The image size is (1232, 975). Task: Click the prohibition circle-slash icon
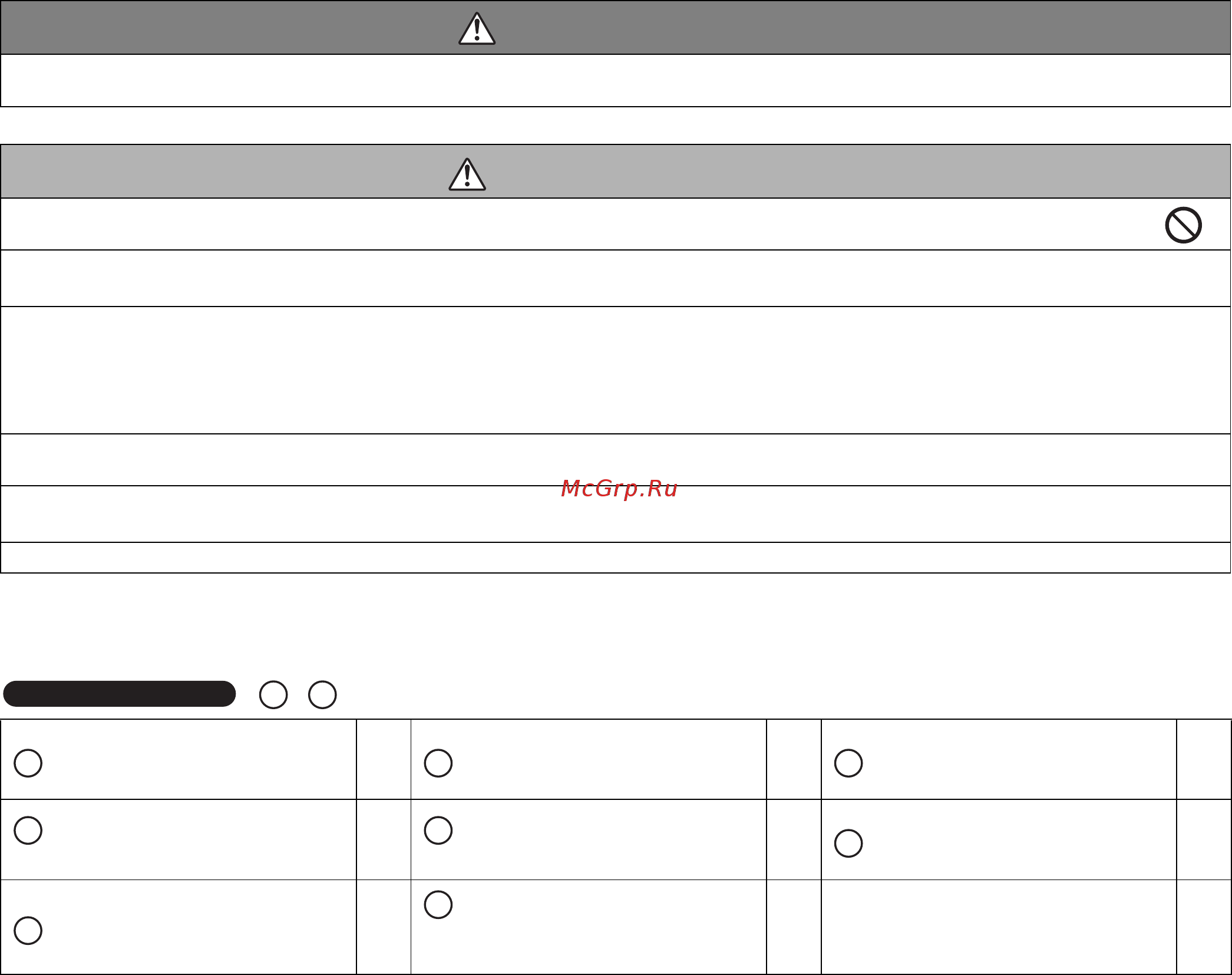tap(1183, 225)
